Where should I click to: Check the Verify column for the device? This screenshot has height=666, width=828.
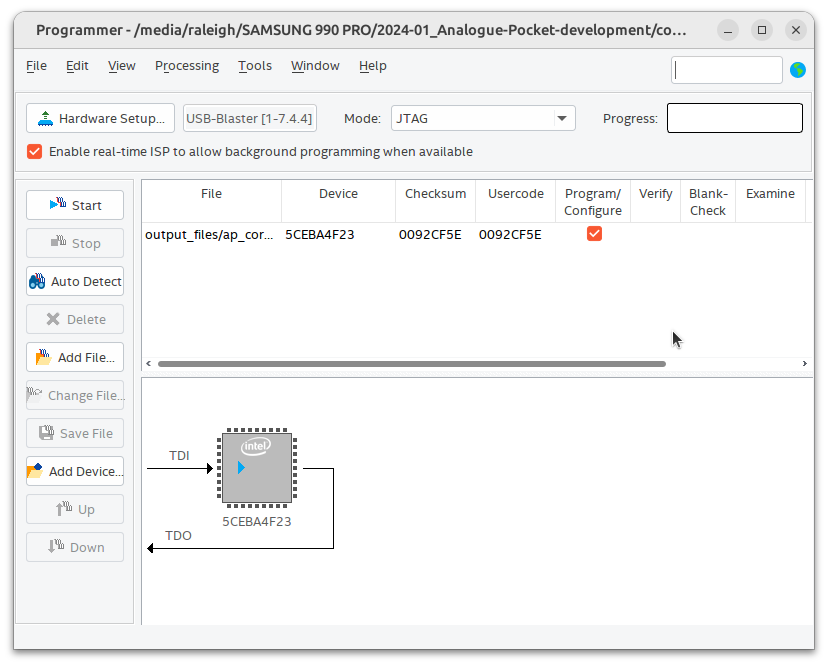[x=655, y=233]
